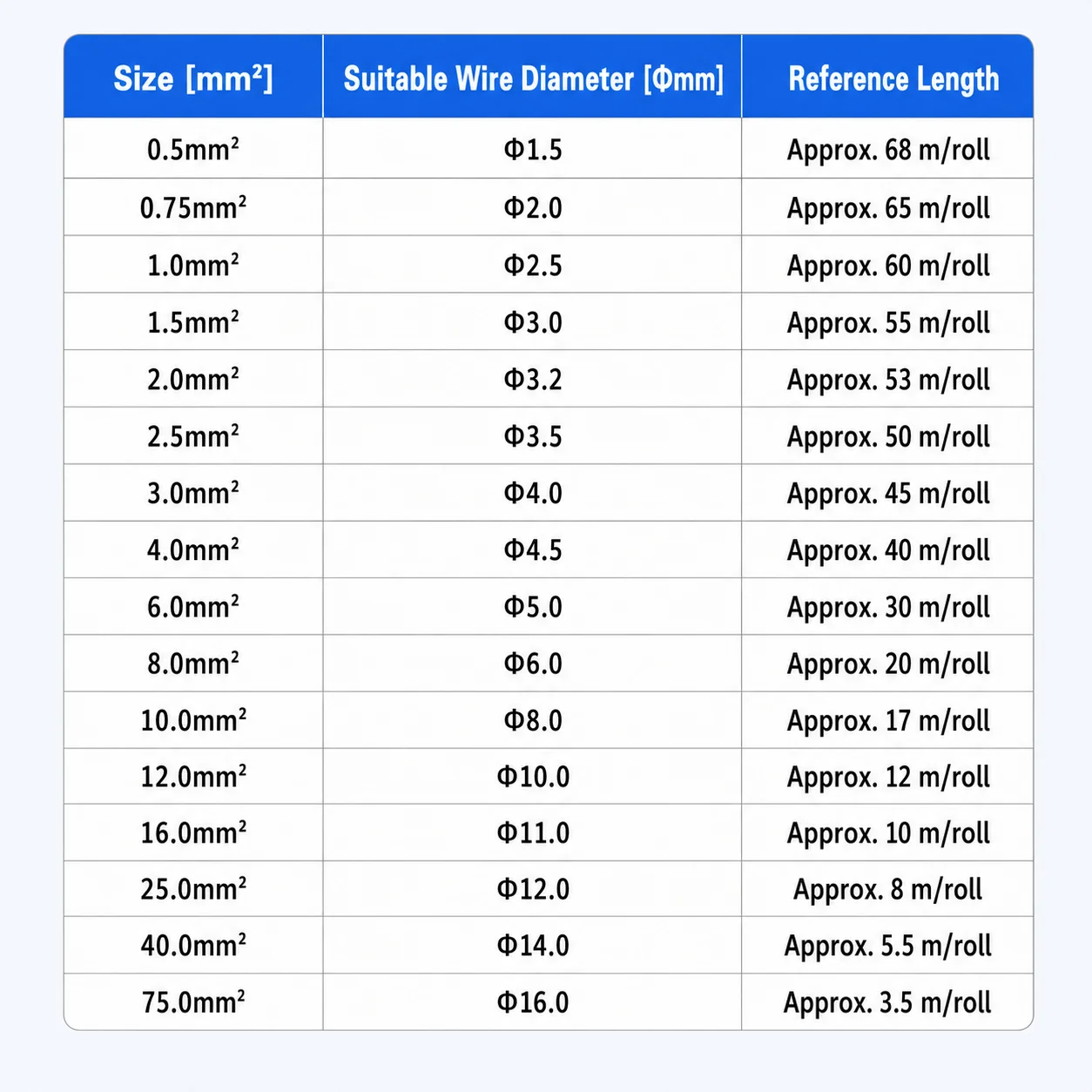Select the Approx. 68 m/roll cell

(887, 149)
